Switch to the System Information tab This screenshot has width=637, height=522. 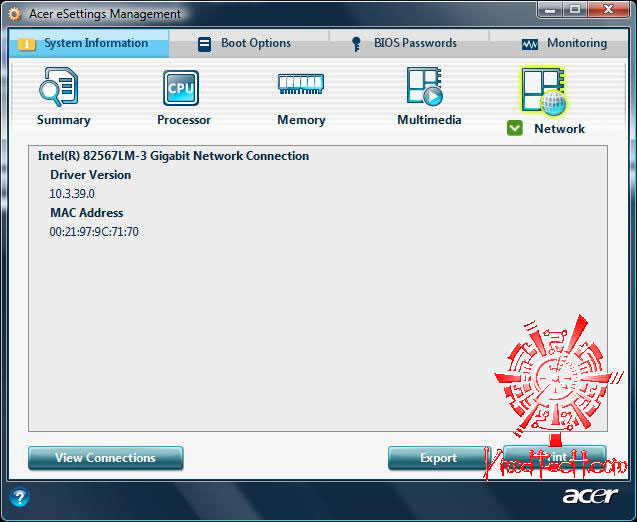(x=89, y=43)
